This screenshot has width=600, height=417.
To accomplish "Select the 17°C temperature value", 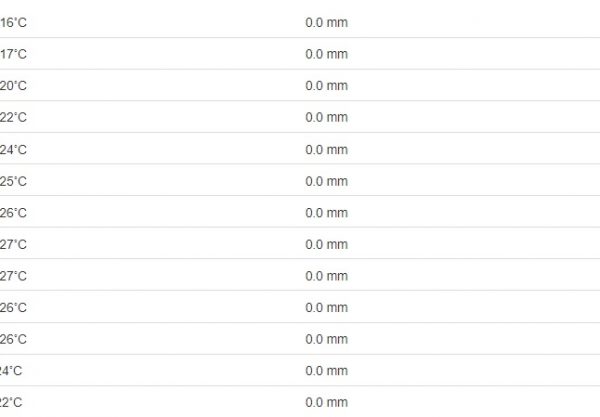I will (13, 54).
